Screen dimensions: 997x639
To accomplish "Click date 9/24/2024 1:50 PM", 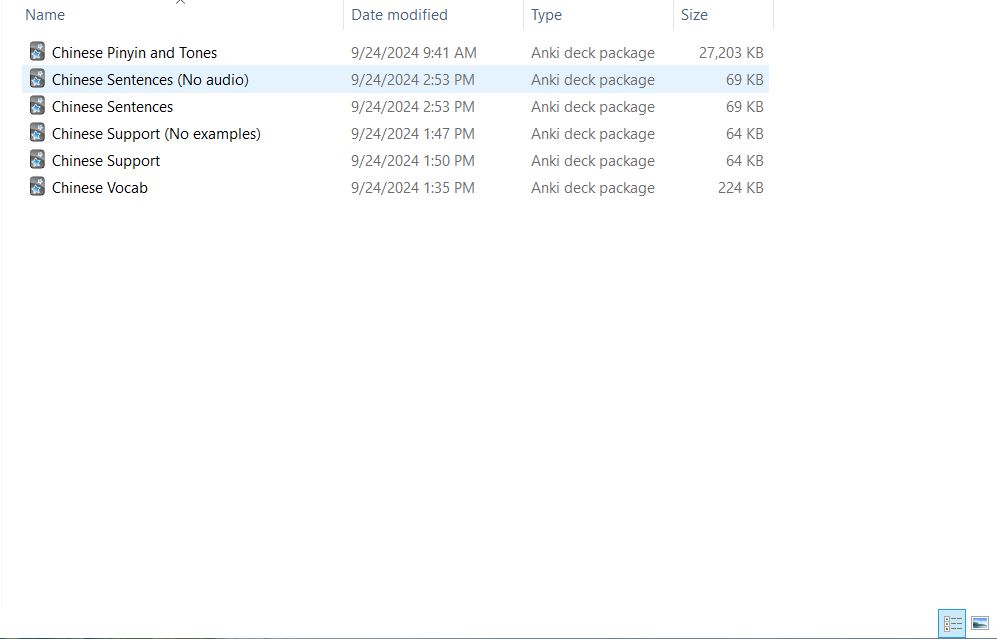I will (413, 161).
